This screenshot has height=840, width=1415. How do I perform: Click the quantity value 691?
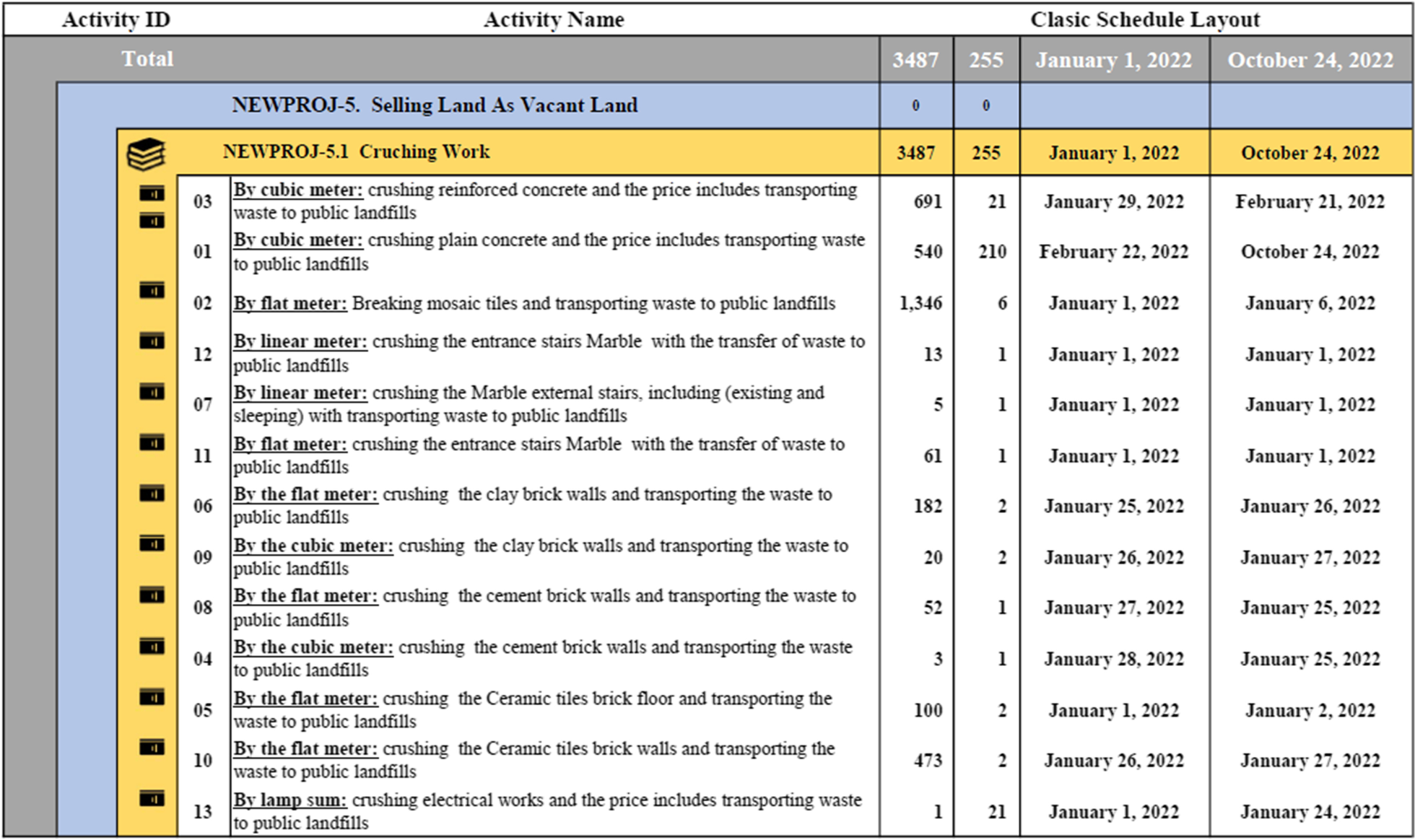928,201
